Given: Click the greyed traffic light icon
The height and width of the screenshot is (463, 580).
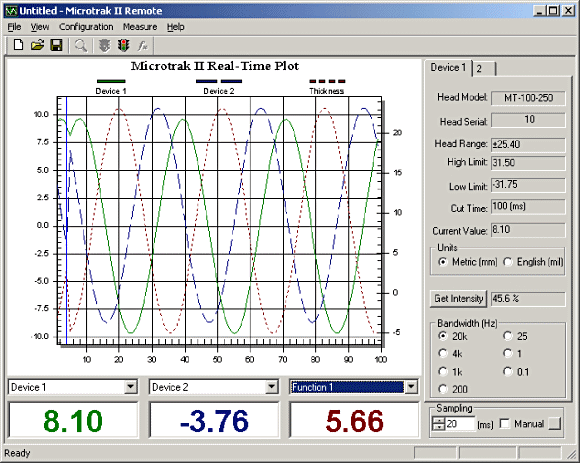Looking at the screenshot, I should coord(105,46).
